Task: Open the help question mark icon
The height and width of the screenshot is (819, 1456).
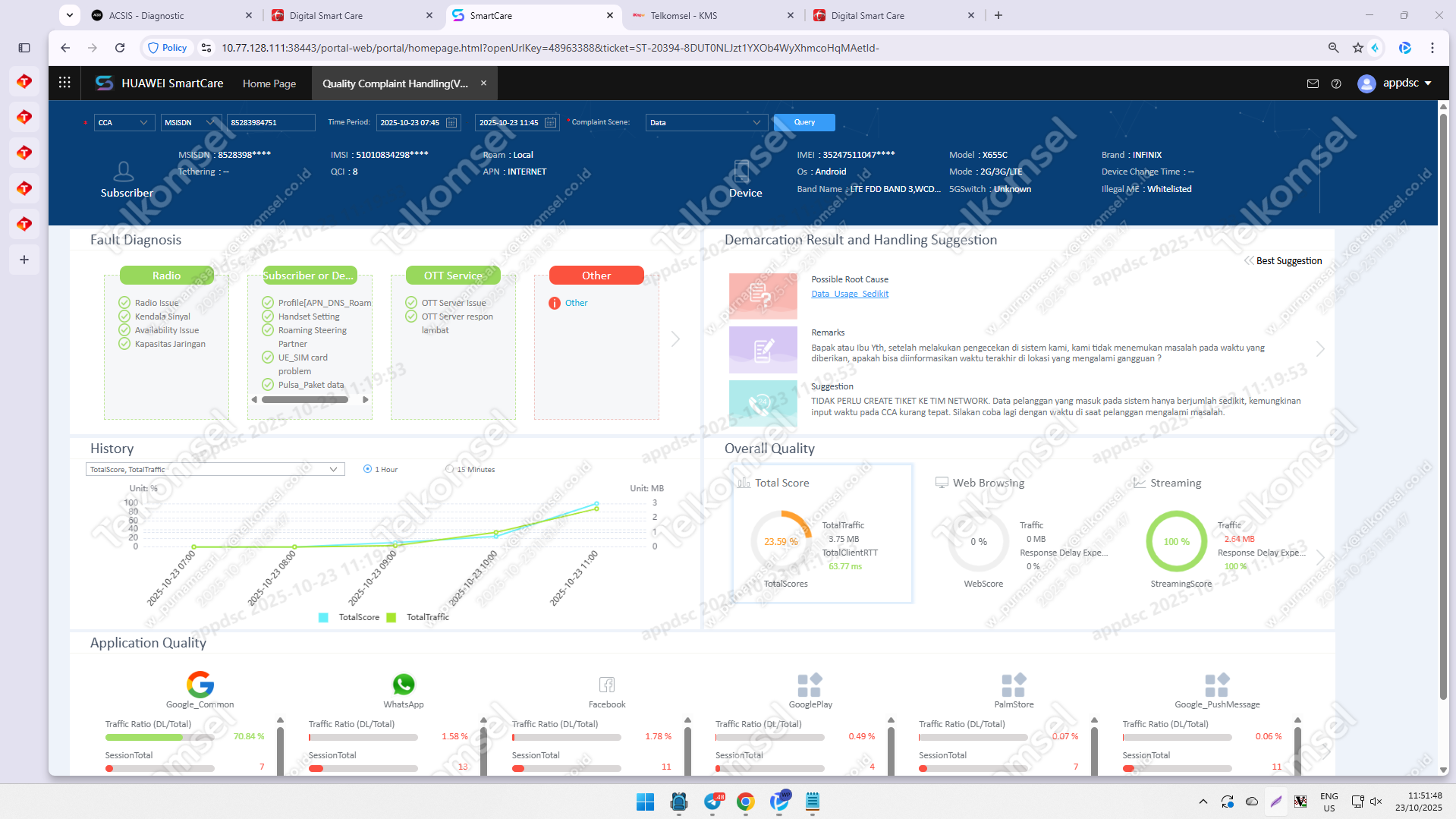Action: [x=1336, y=83]
